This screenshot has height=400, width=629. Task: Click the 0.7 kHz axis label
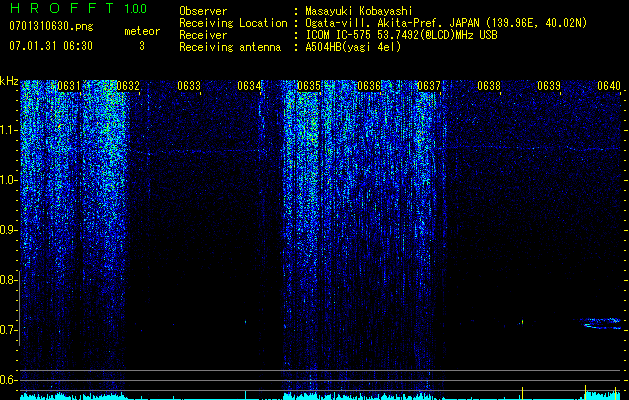point(8,330)
